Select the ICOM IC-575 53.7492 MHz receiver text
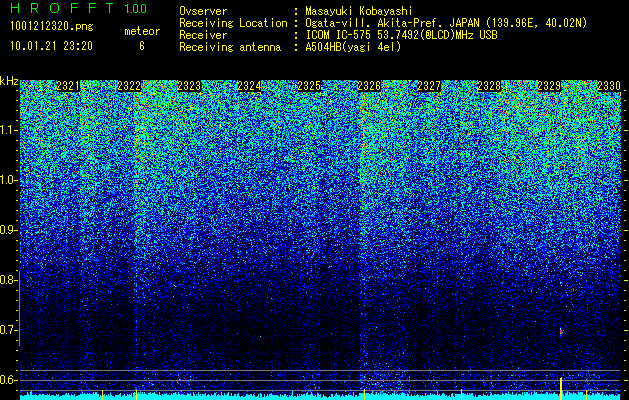629x400 pixels. click(x=401, y=35)
